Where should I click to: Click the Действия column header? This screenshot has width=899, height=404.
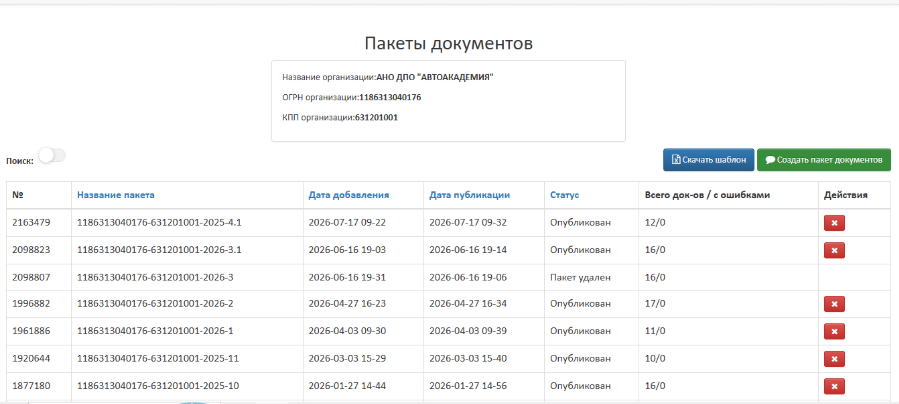tap(846, 195)
